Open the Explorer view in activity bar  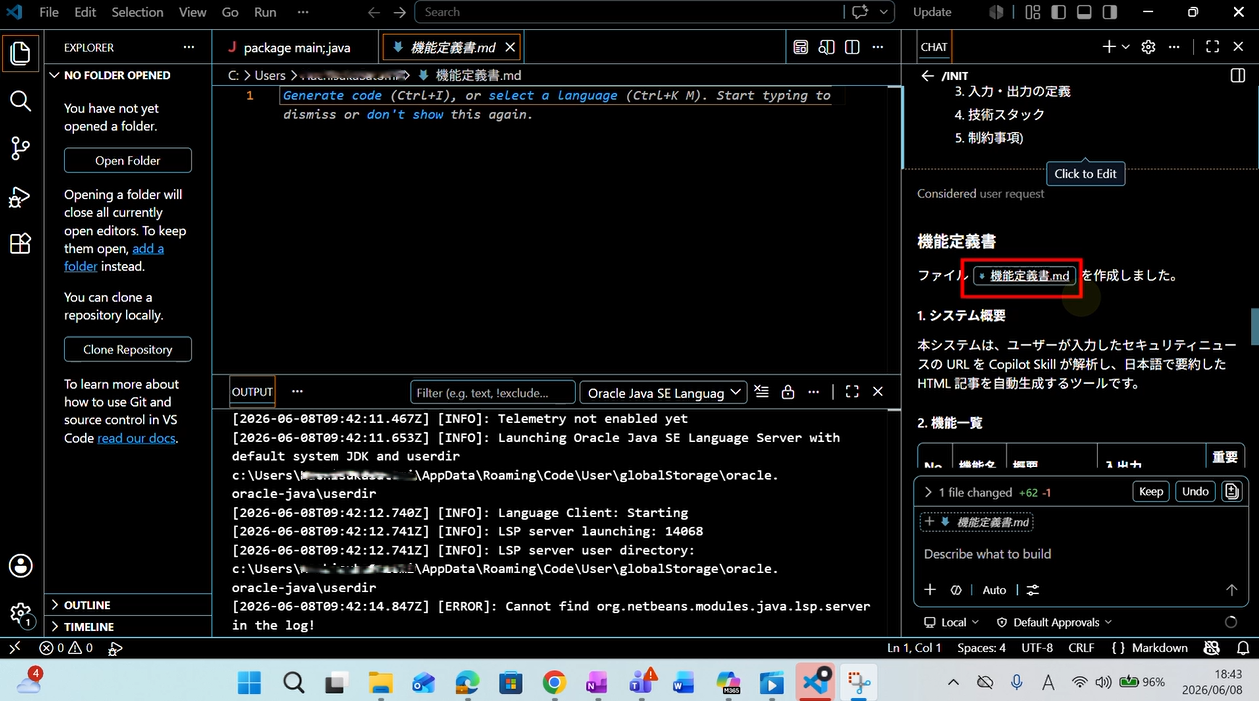pyautogui.click(x=21, y=53)
